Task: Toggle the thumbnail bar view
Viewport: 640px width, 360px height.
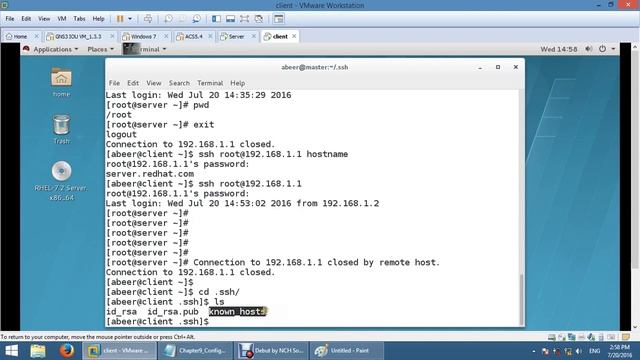Action: pyautogui.click(x=230, y=19)
